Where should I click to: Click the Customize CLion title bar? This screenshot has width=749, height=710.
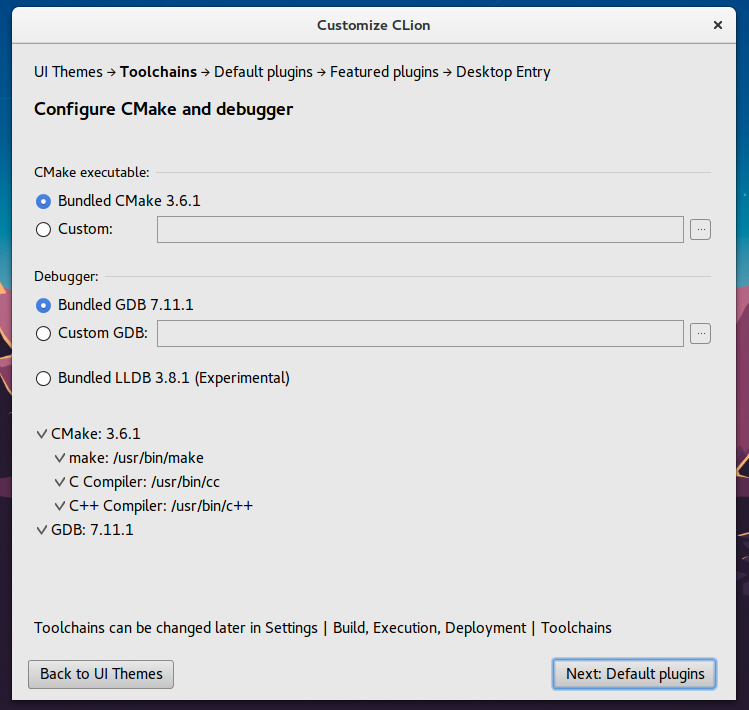click(374, 25)
